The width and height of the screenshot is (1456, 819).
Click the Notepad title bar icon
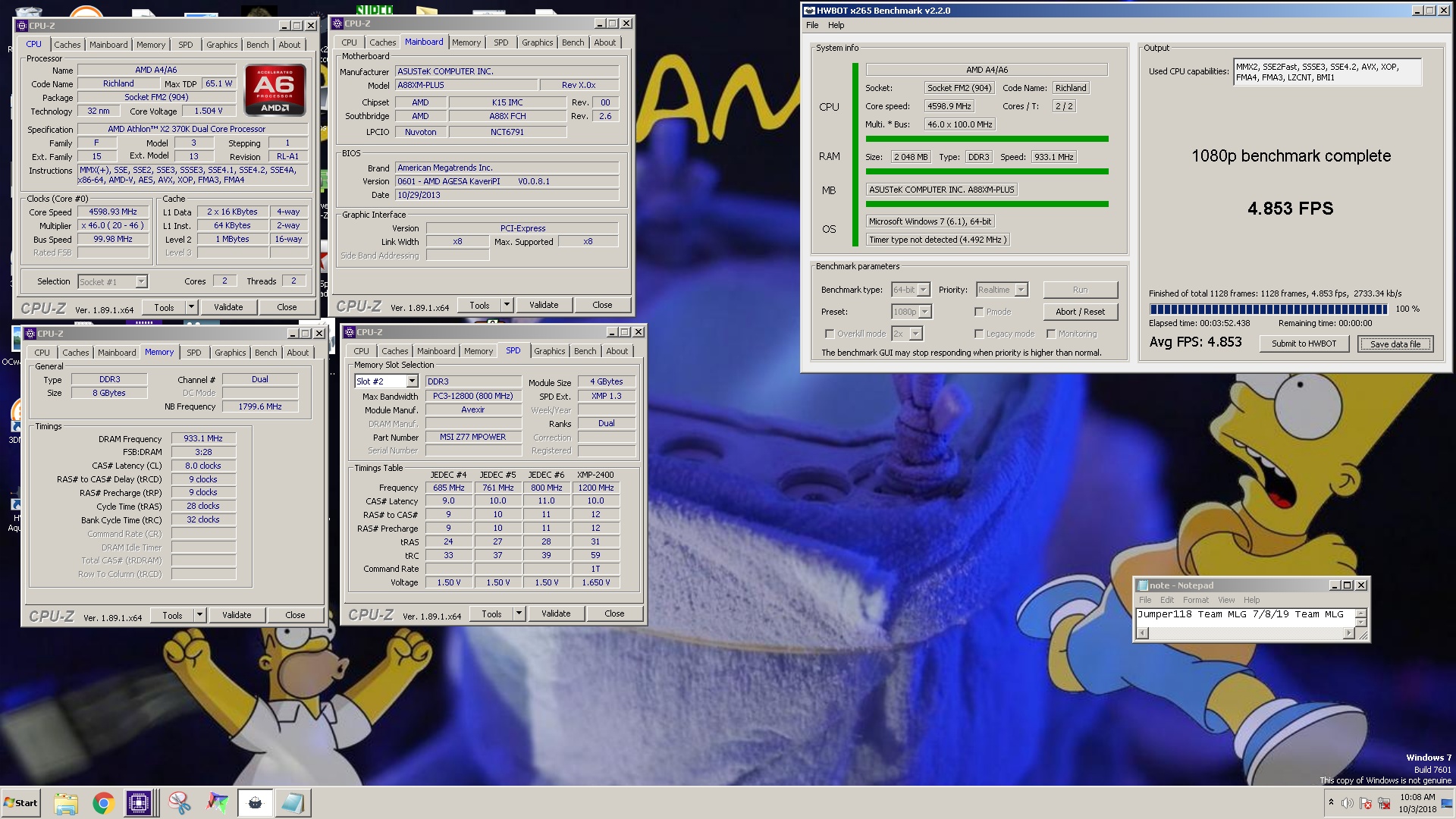pos(1142,585)
